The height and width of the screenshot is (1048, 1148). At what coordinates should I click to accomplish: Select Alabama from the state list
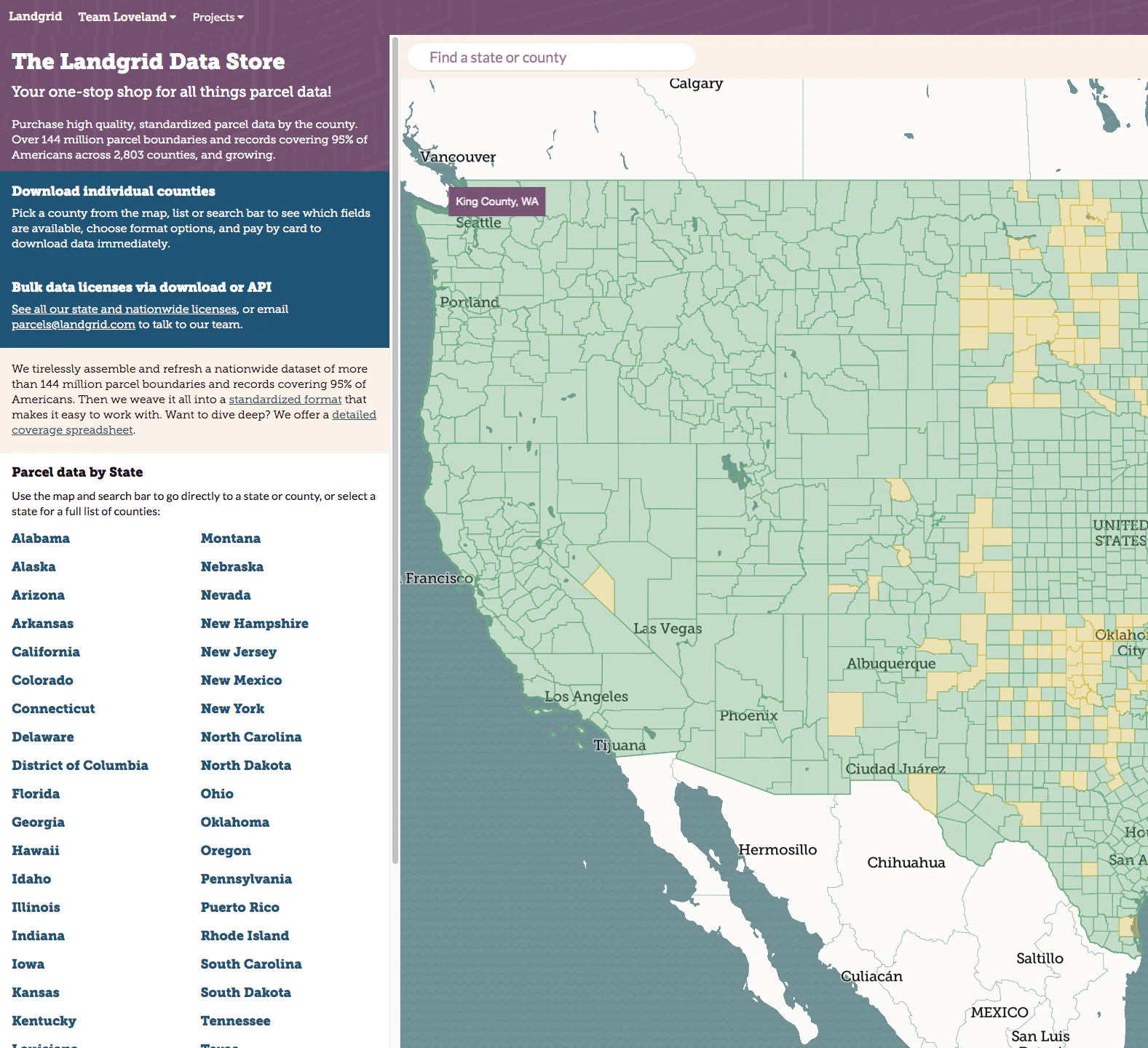tap(41, 539)
